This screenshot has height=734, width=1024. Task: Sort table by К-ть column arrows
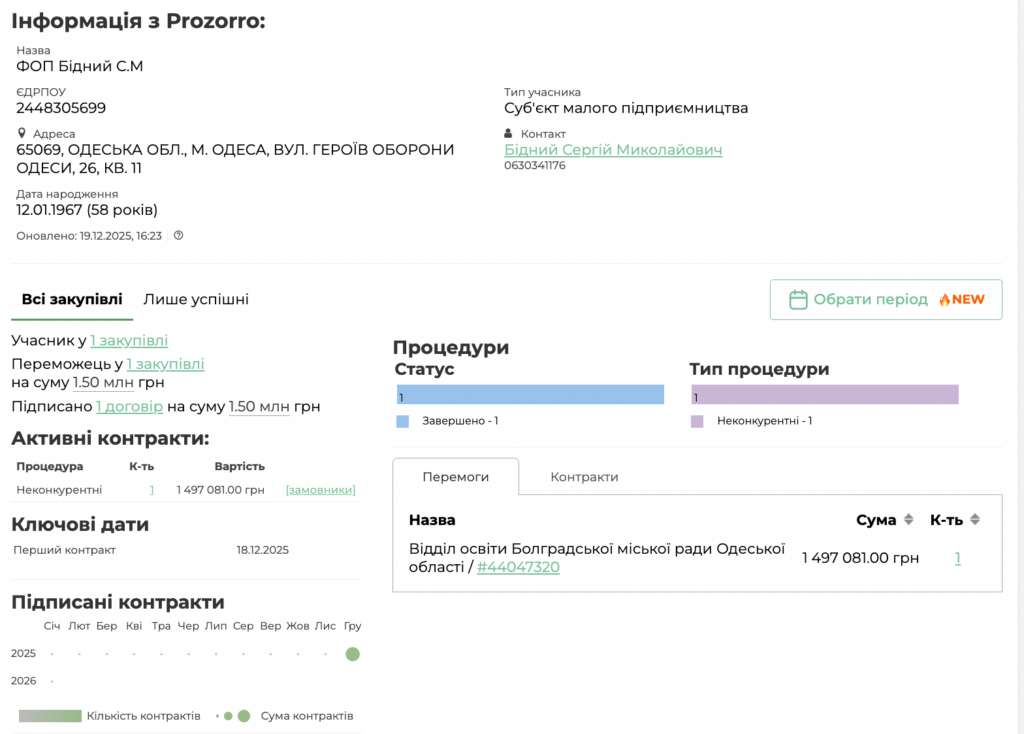975,520
